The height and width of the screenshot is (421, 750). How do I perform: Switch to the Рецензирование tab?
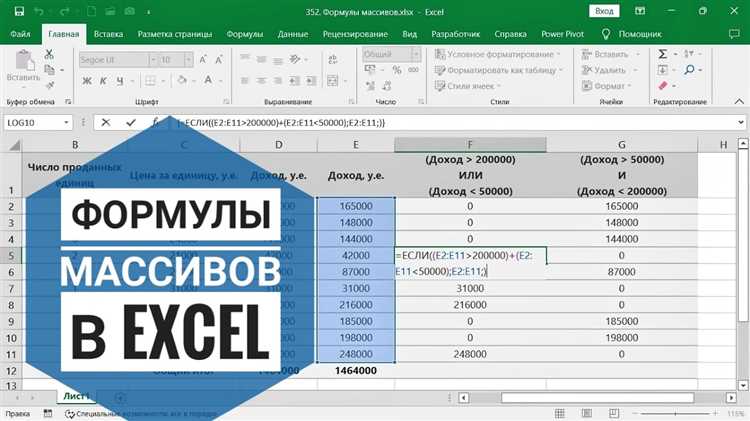click(x=355, y=34)
